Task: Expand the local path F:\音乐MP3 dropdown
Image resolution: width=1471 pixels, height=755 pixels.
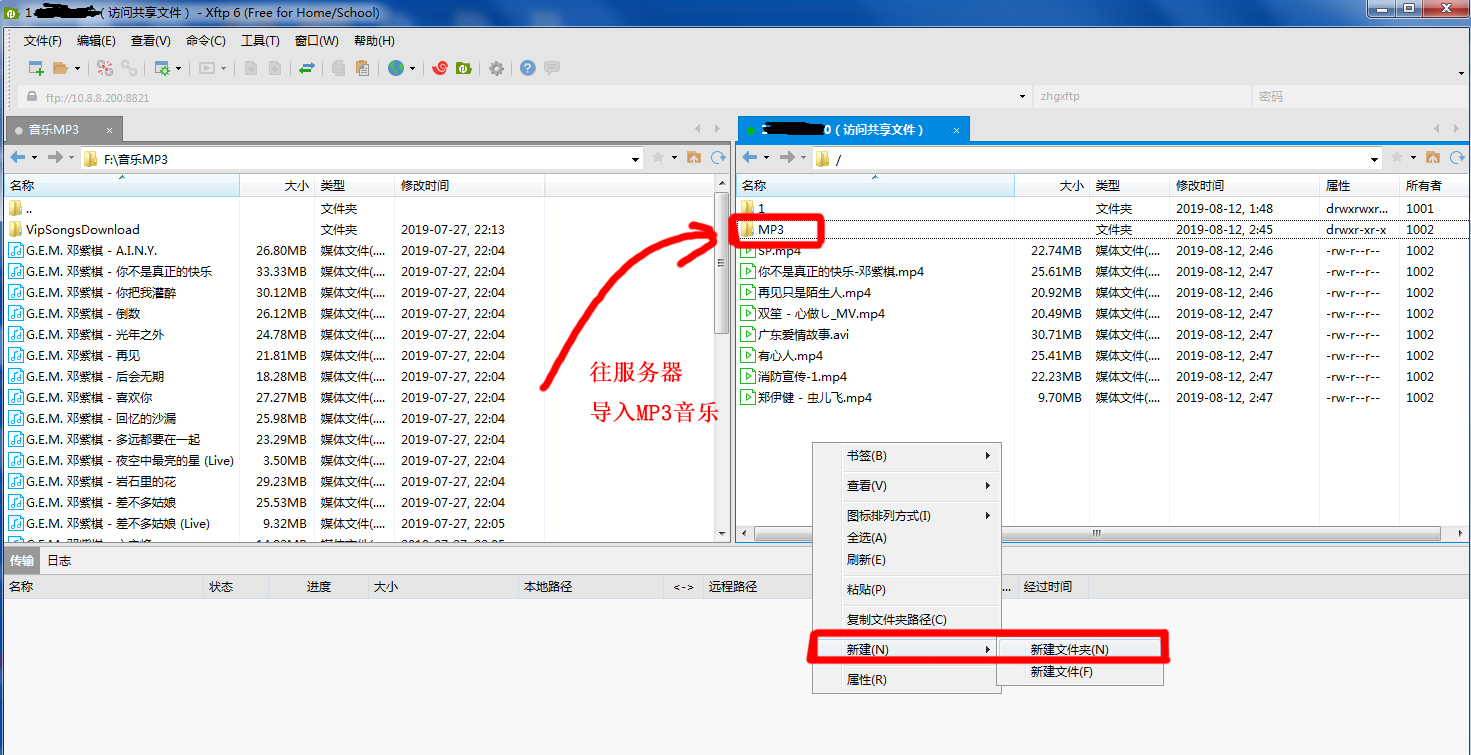Action: [x=636, y=159]
